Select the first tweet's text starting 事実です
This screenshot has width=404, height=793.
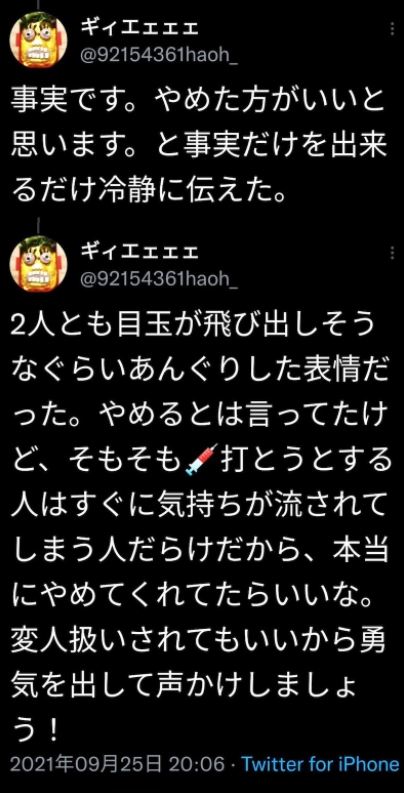(198, 146)
